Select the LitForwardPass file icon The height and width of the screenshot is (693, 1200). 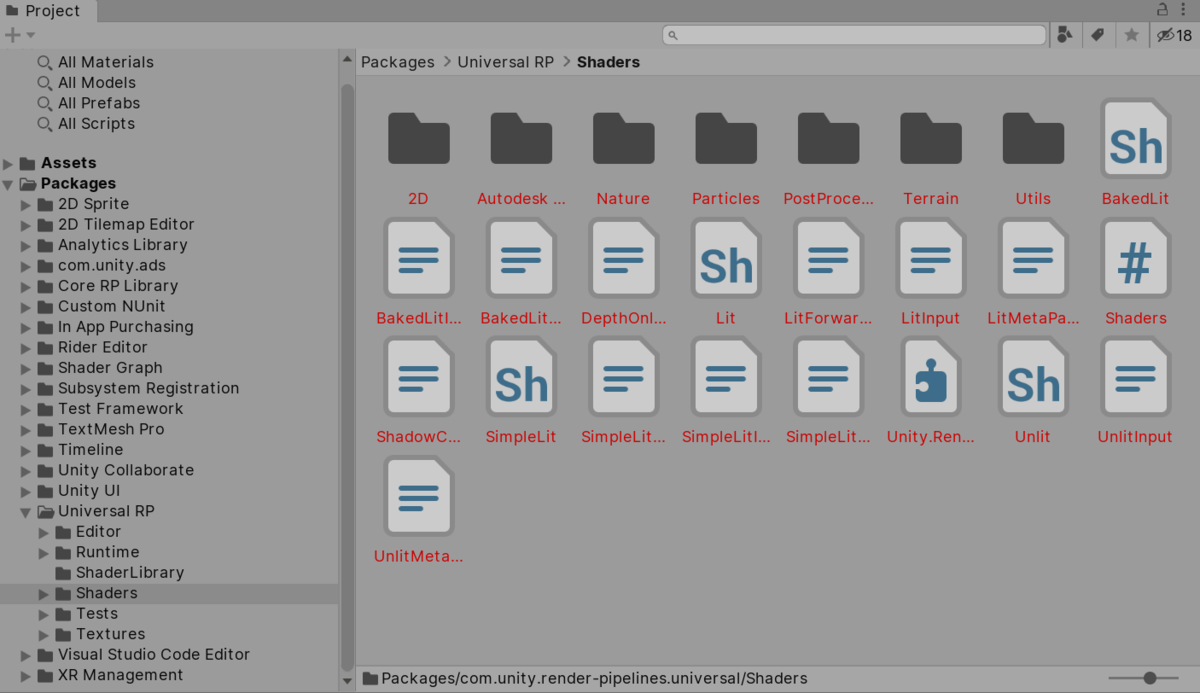point(828,258)
